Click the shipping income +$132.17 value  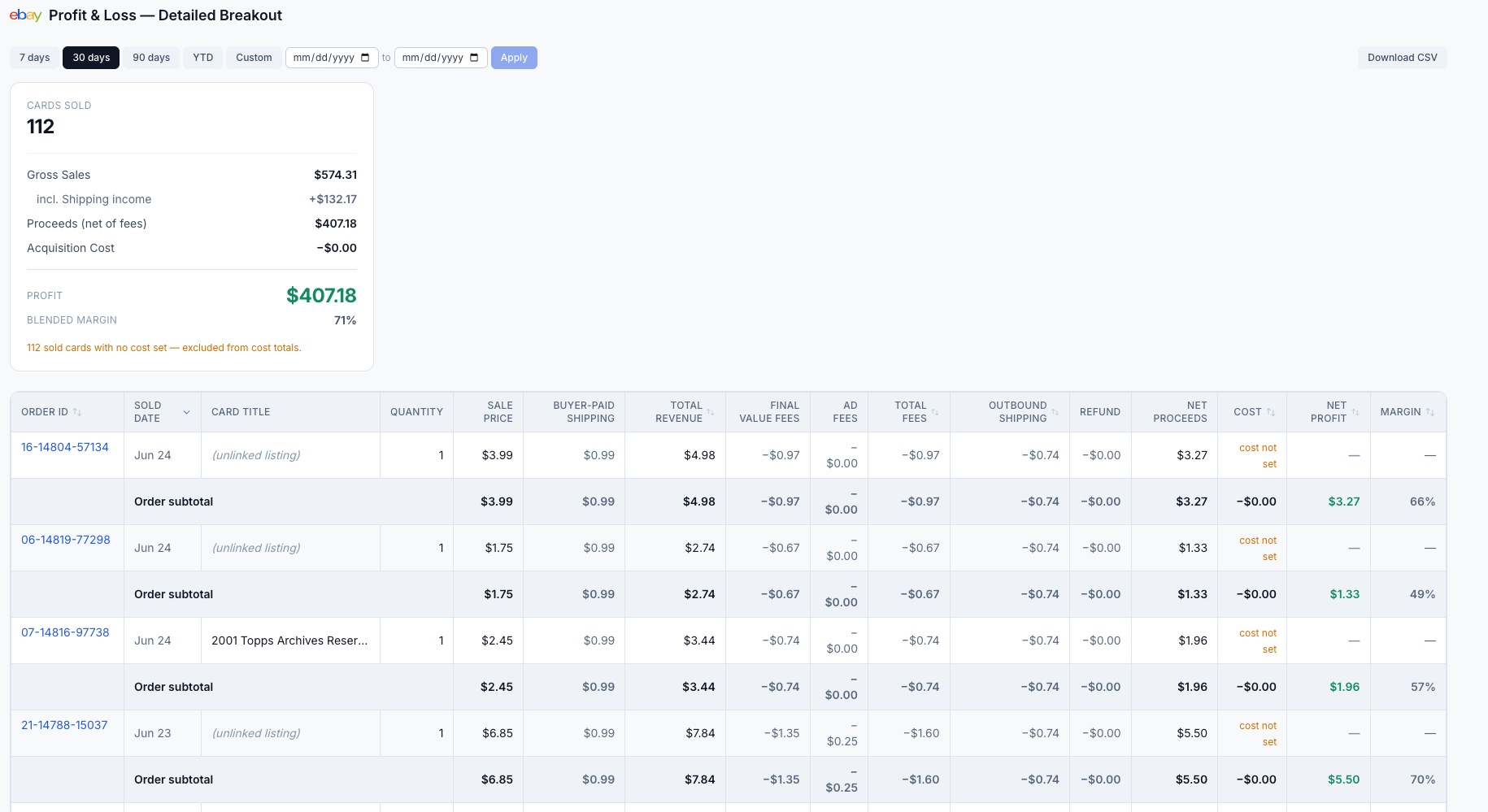tap(333, 199)
